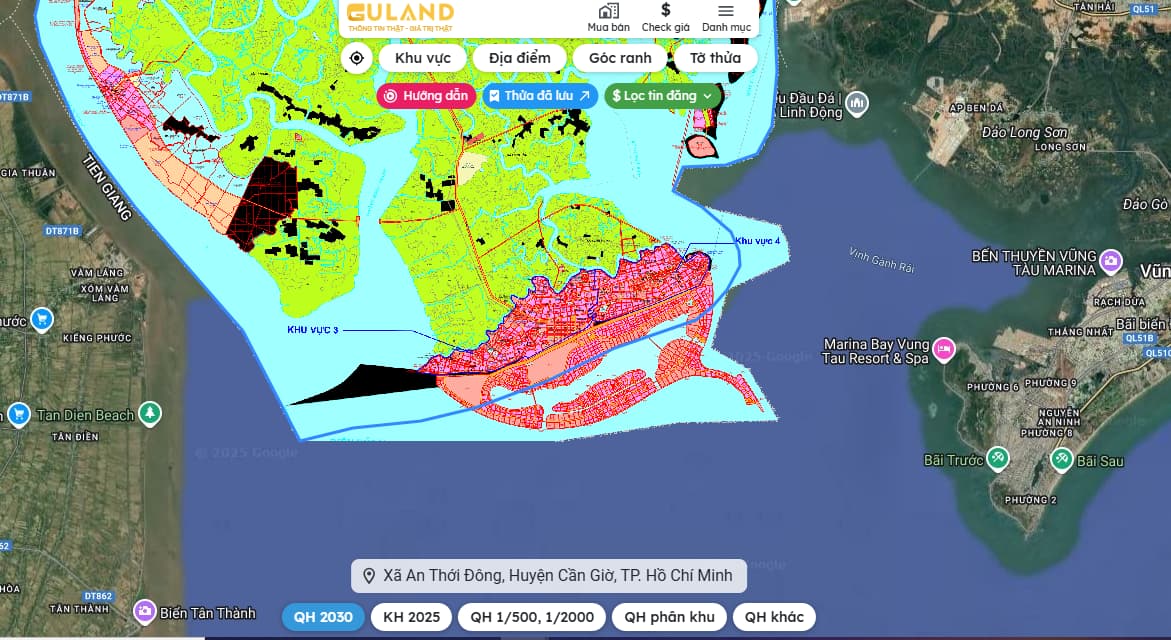Click the Vịnh Gành Rái label
Image resolution: width=1171 pixels, height=640 pixels.
(882, 260)
